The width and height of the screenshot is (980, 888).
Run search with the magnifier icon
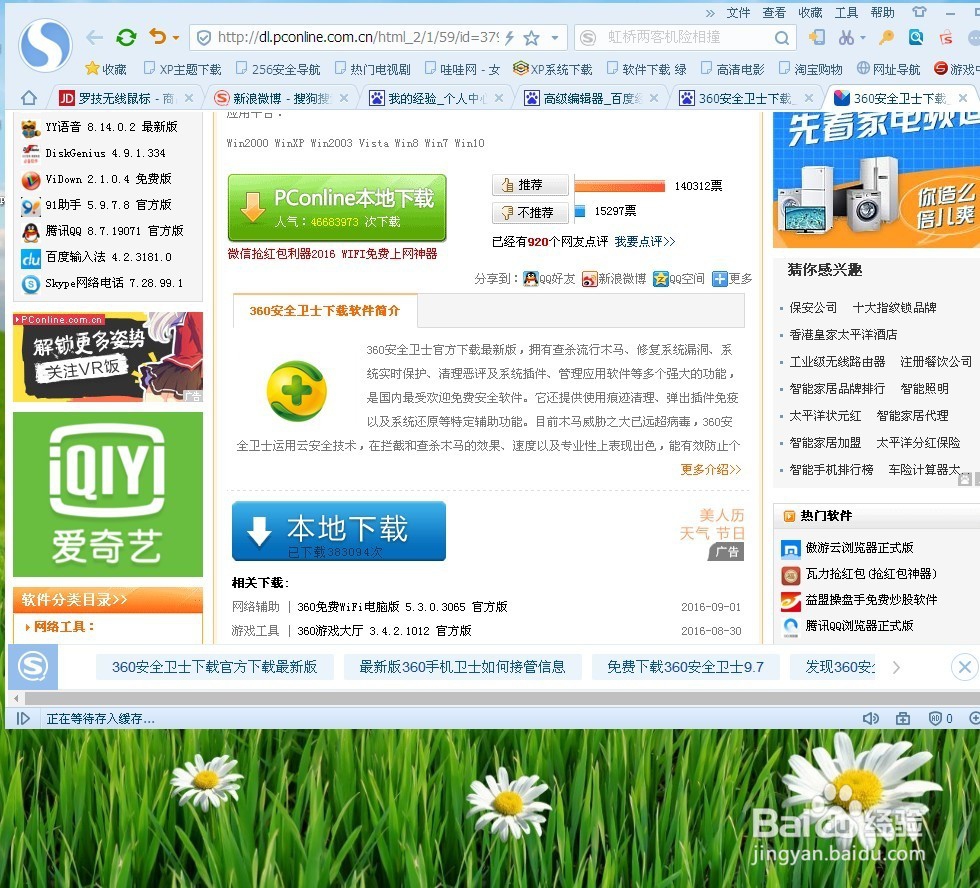[782, 38]
